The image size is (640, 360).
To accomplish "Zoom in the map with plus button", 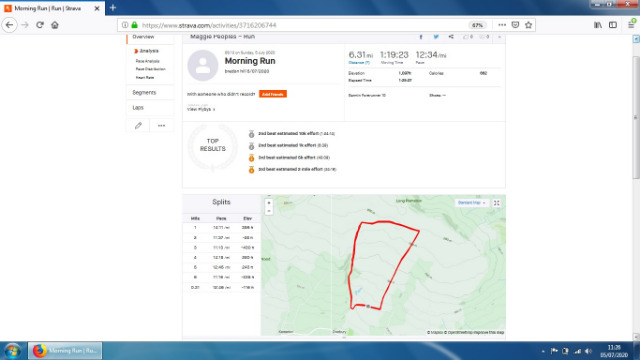I will pos(269,203).
